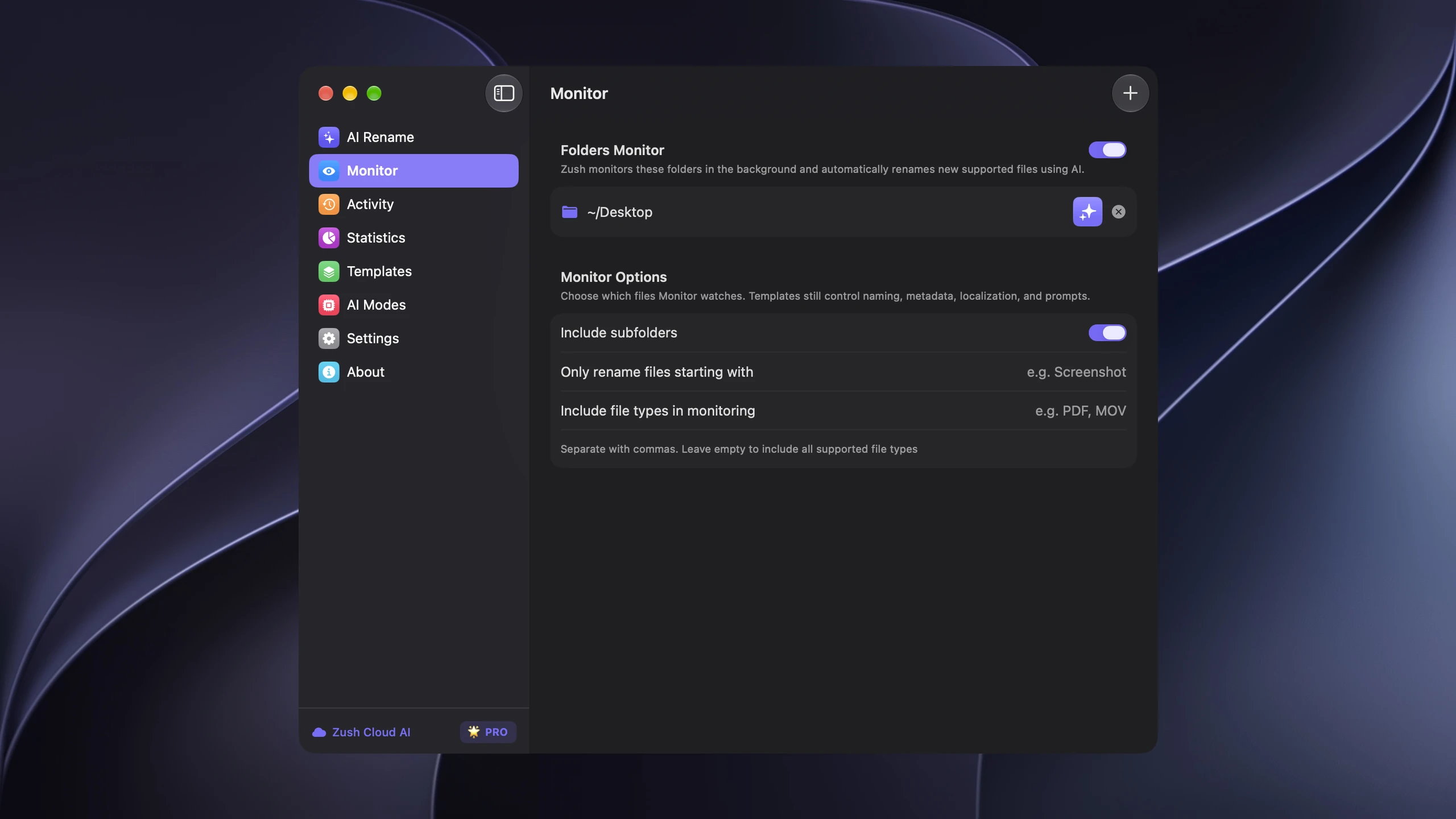Remove the ~/Desktop folder with the x icon
Screen dimensions: 1456x819
click(x=1118, y=212)
